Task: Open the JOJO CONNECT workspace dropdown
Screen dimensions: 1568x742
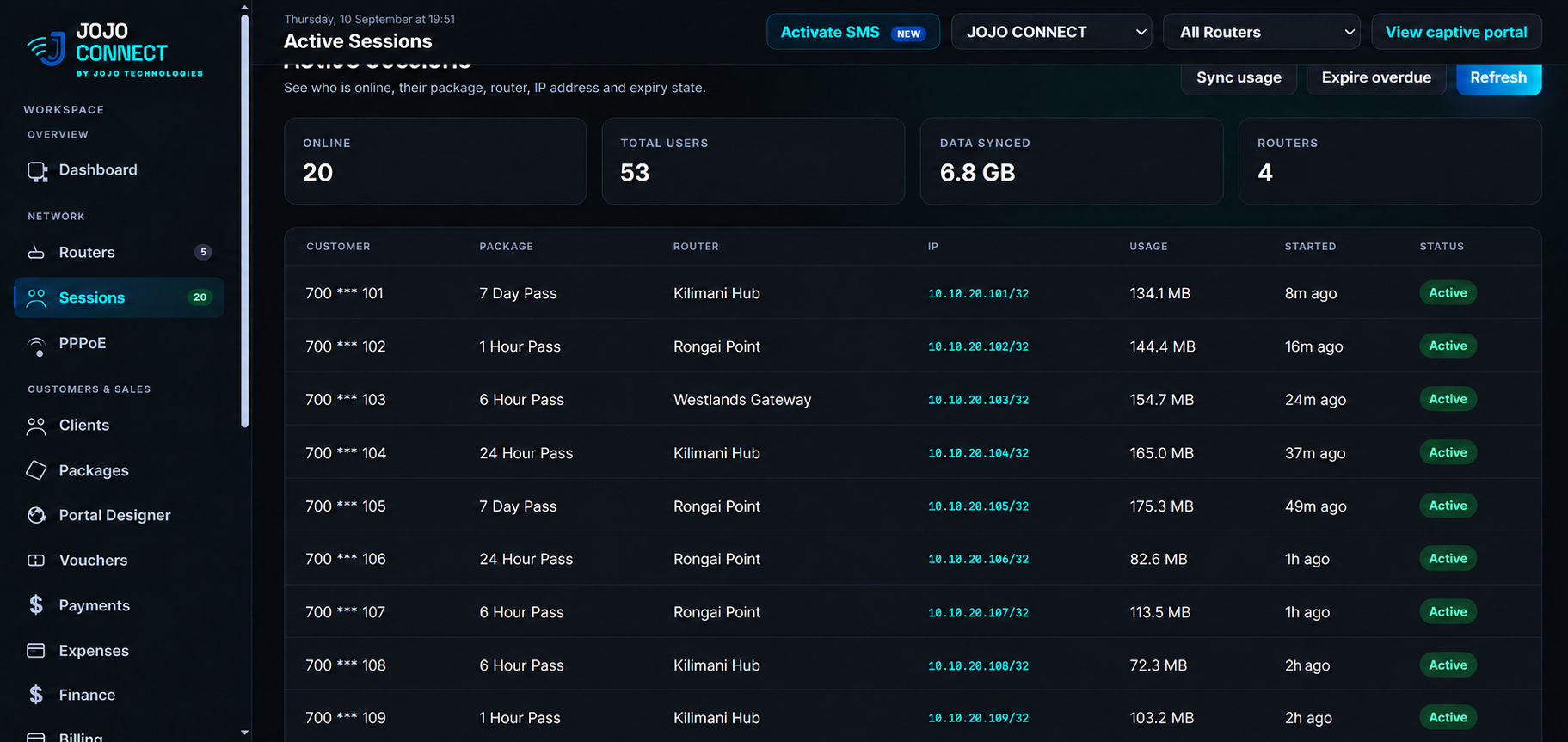Action: pos(1051,32)
